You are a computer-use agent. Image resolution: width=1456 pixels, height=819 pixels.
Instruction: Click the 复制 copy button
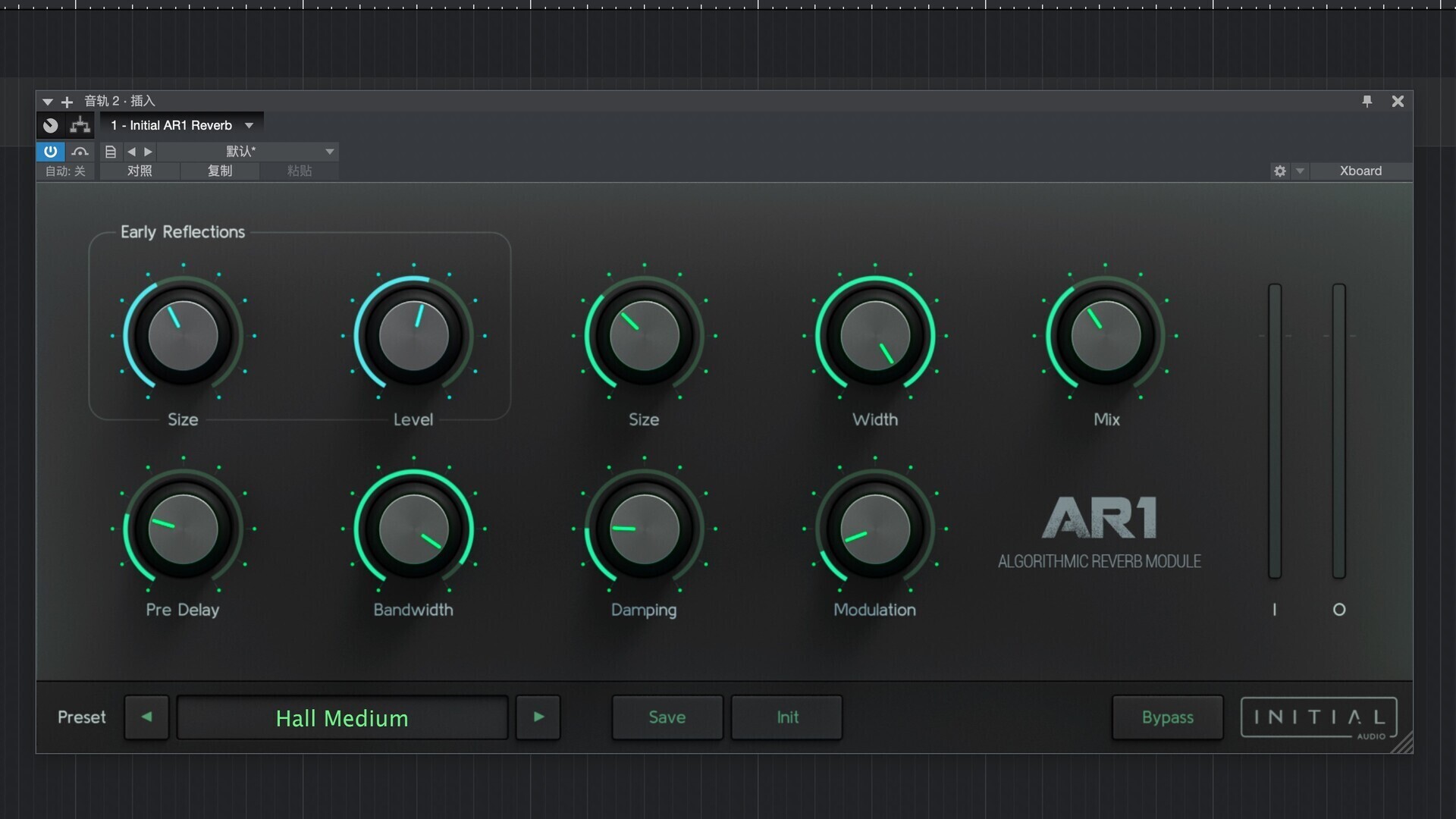pyautogui.click(x=220, y=171)
